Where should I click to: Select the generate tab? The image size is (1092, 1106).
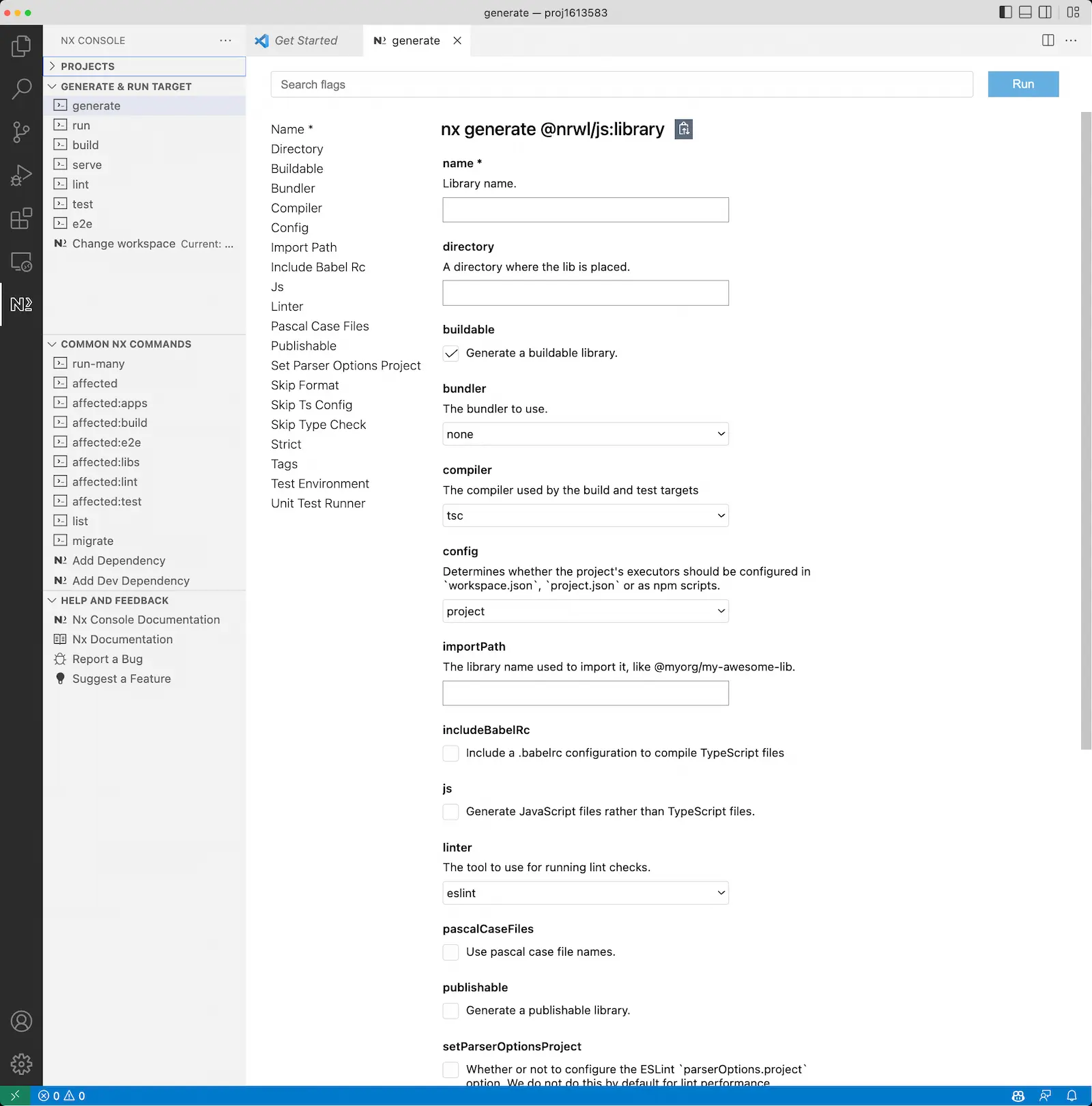(x=415, y=40)
